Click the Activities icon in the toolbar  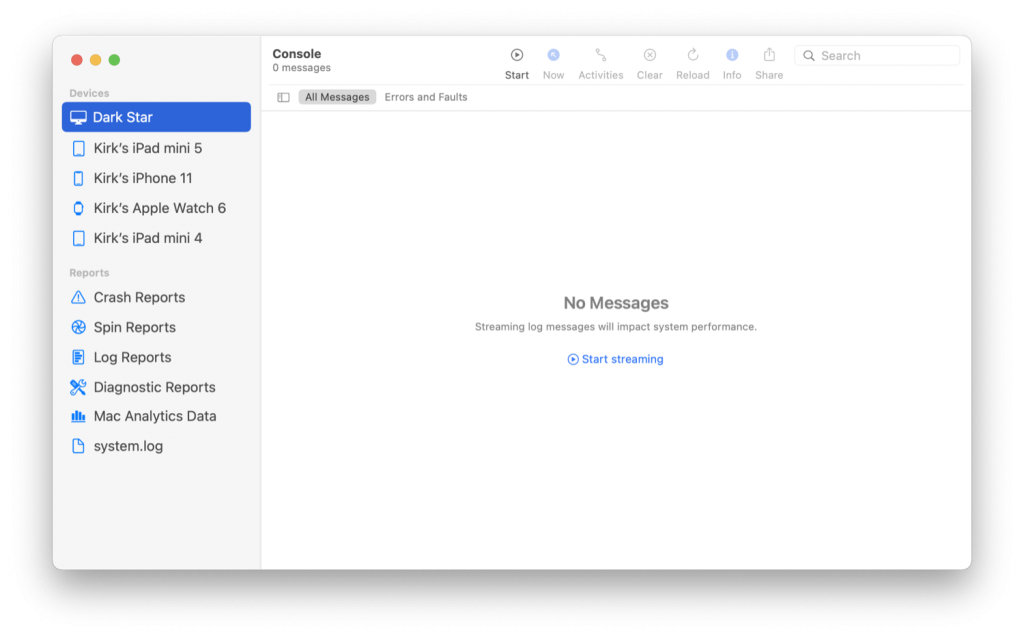(600, 55)
